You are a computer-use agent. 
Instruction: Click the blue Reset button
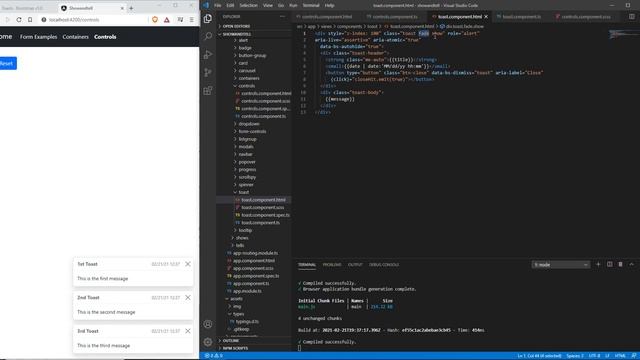[x=7, y=63]
